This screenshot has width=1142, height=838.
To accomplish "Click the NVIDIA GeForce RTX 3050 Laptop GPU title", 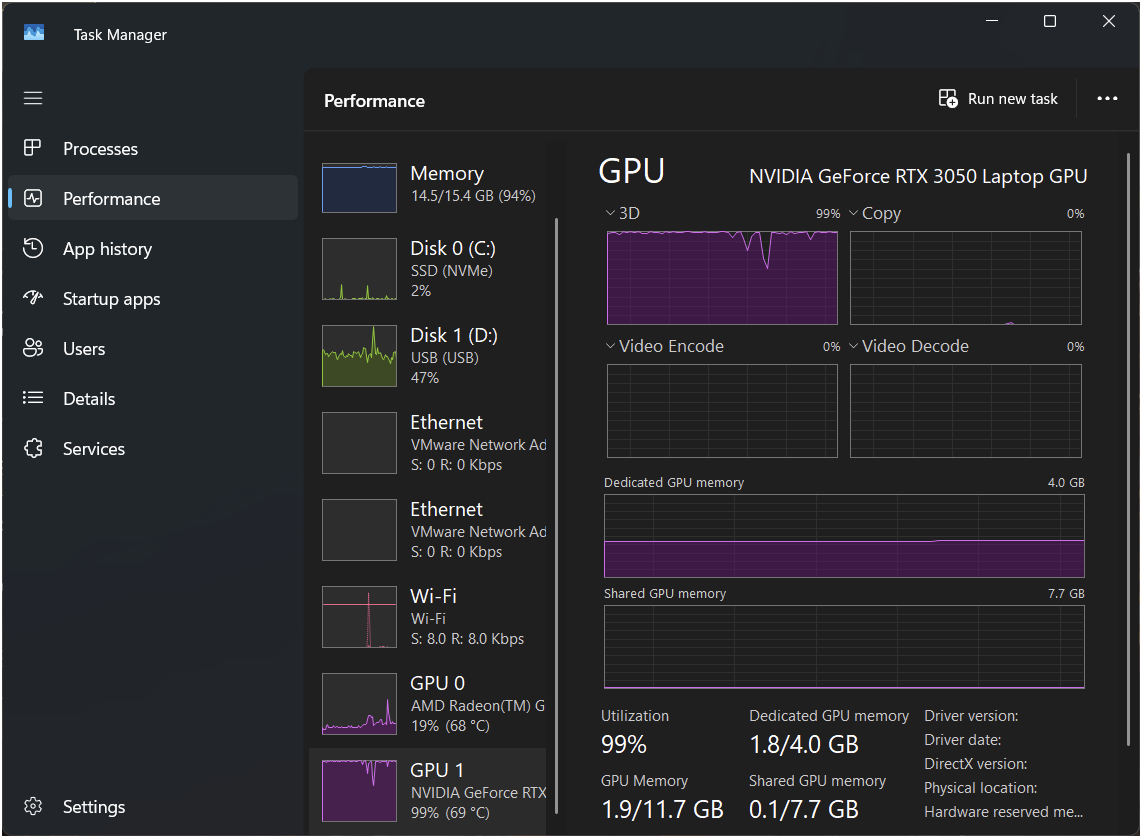I will click(x=918, y=176).
